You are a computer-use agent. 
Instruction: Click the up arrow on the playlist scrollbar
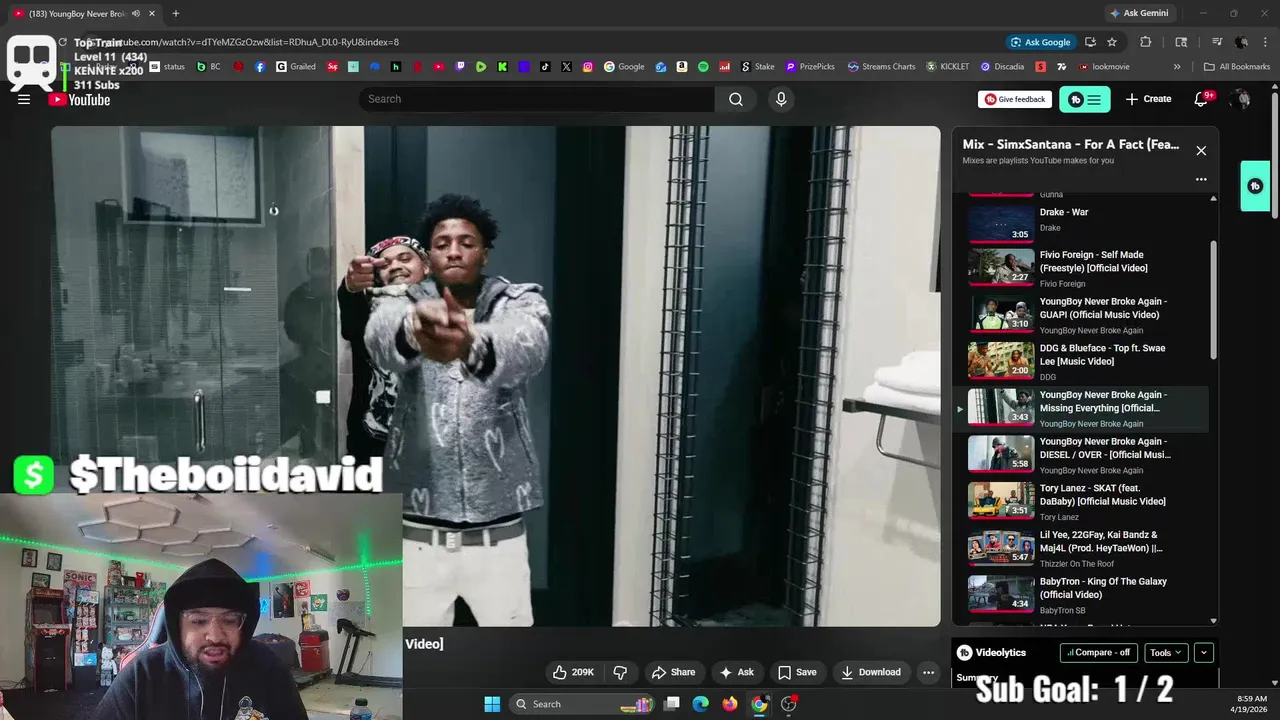(1214, 198)
